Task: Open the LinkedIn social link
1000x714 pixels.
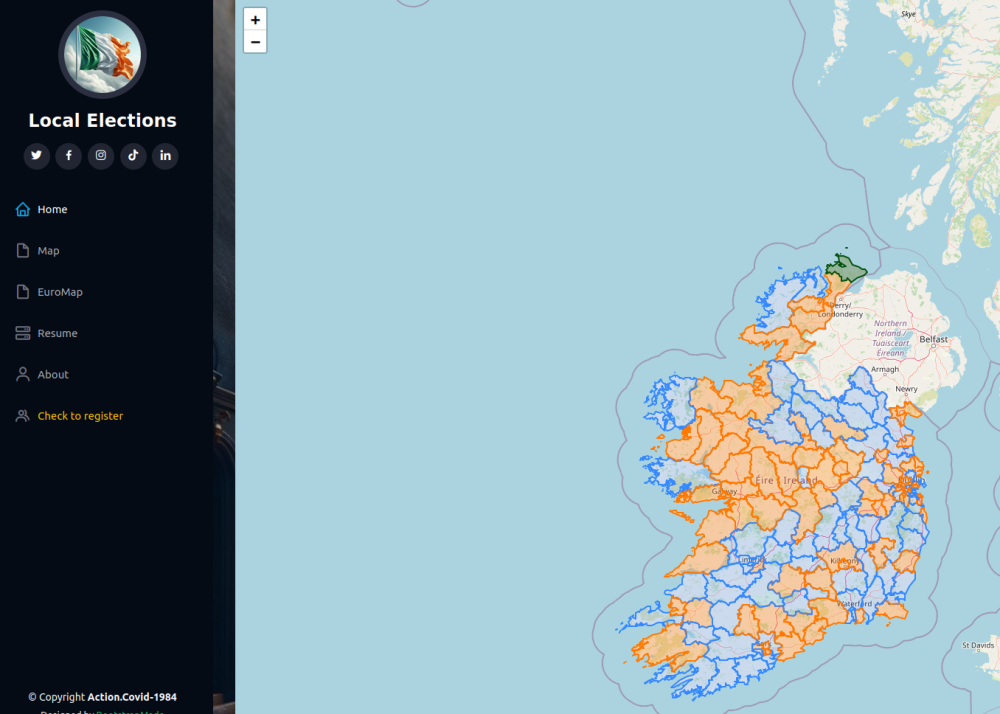Action: [165, 155]
